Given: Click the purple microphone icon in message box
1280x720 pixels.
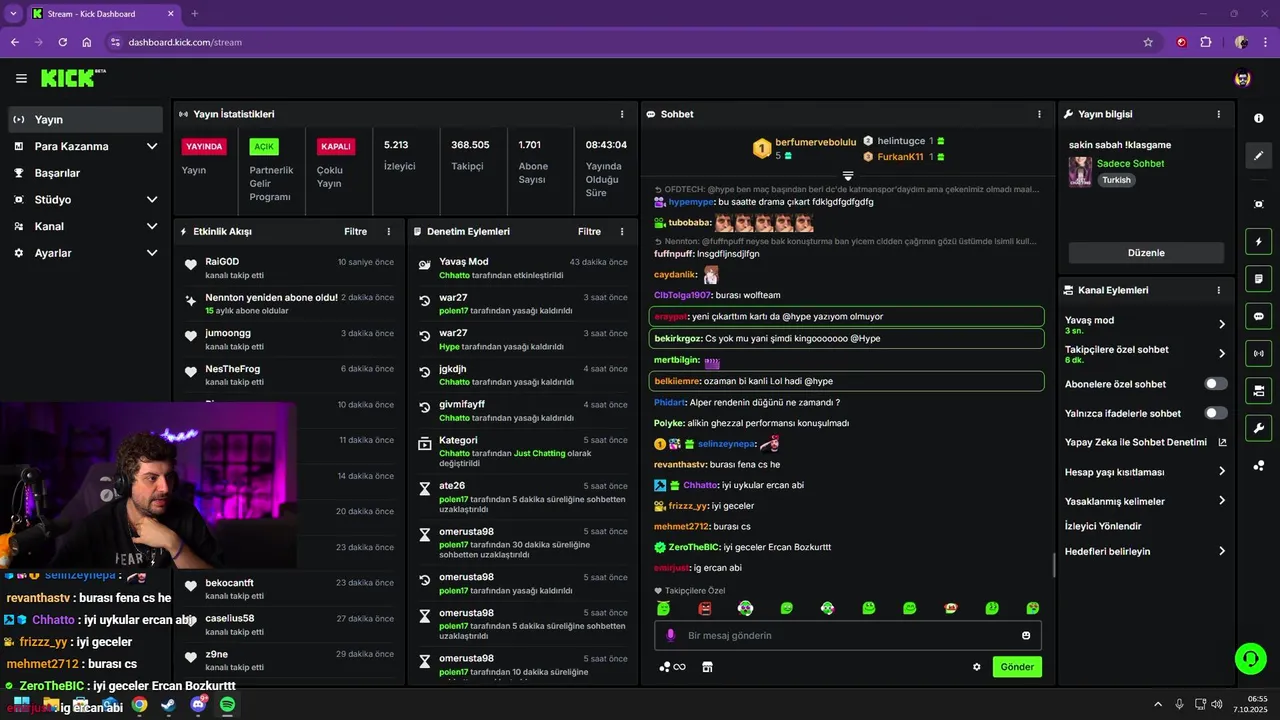Looking at the screenshot, I should [671, 636].
